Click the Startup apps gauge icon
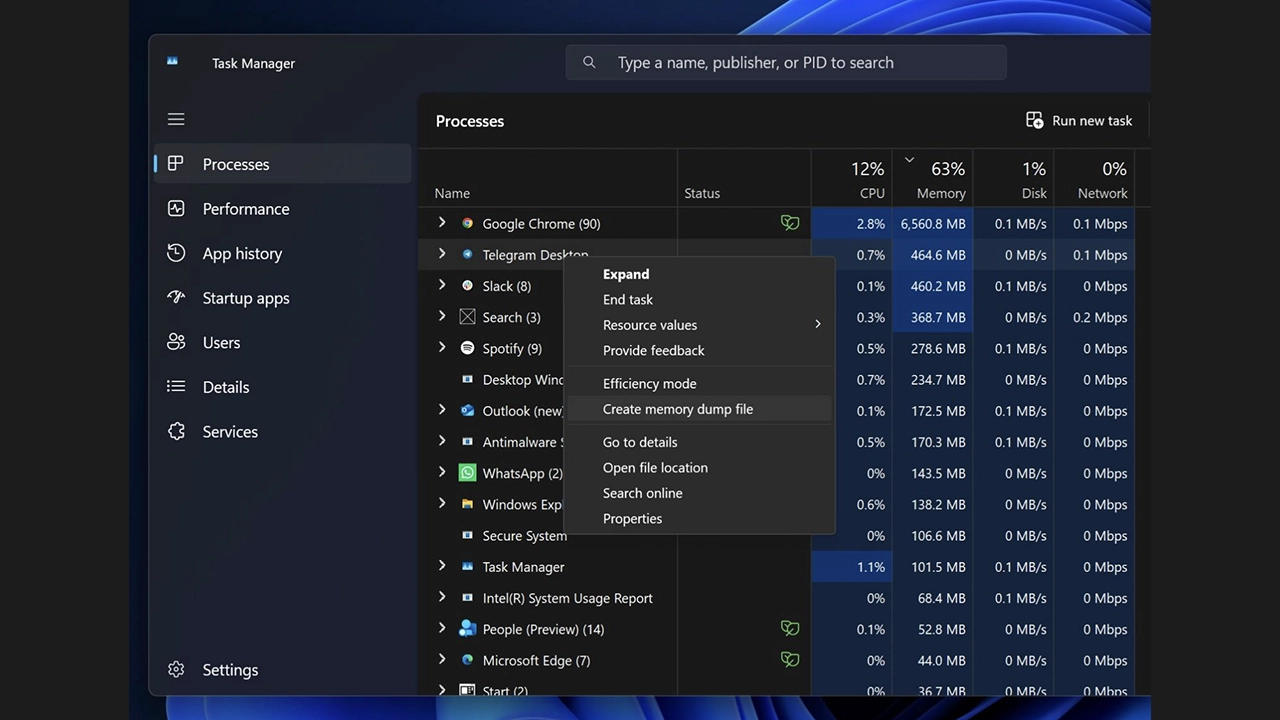The image size is (1280, 720). [176, 297]
